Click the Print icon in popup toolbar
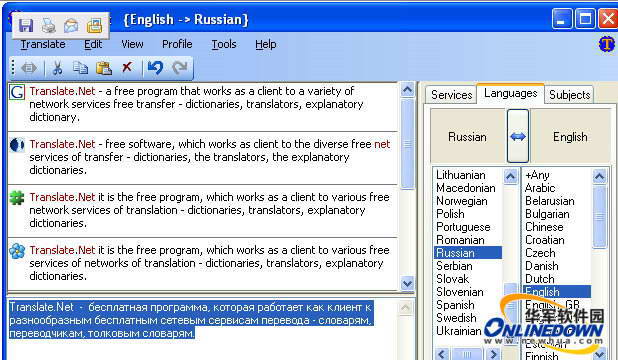 pyautogui.click(x=49, y=26)
